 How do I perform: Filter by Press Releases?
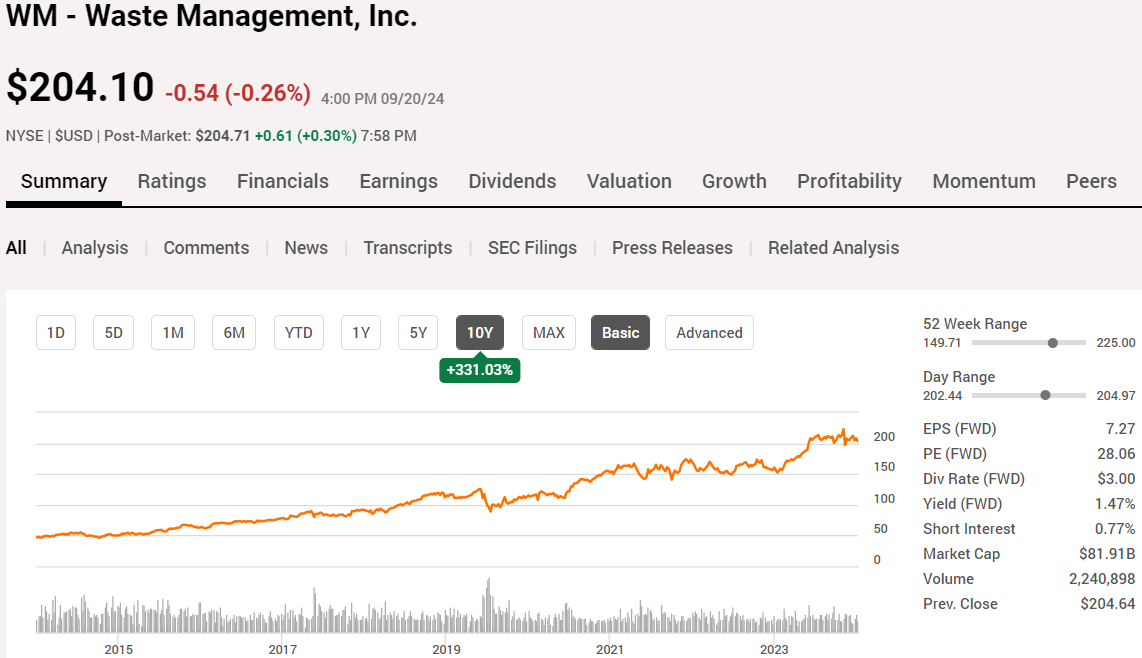coord(672,248)
